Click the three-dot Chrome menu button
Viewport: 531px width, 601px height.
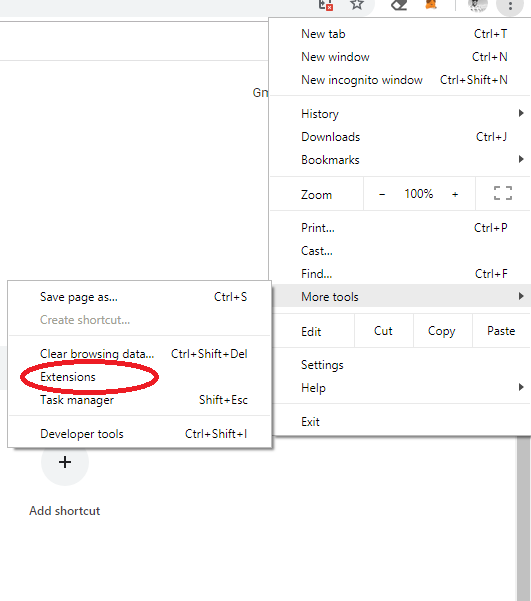510,6
